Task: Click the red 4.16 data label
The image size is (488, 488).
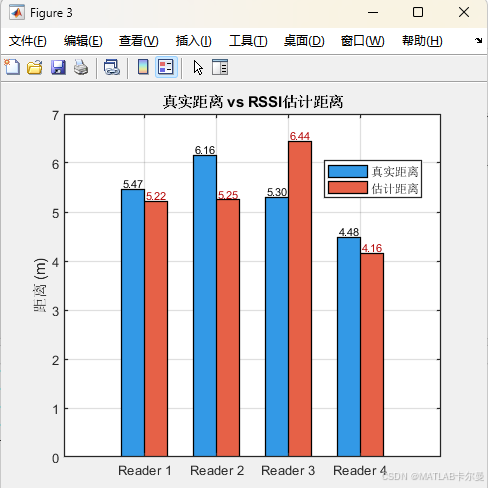Action: (x=372, y=248)
